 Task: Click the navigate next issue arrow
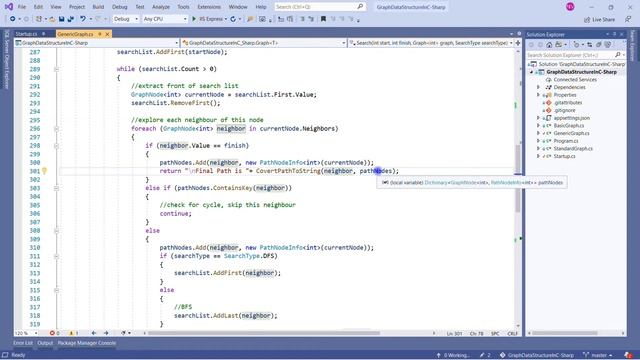tap(106, 333)
